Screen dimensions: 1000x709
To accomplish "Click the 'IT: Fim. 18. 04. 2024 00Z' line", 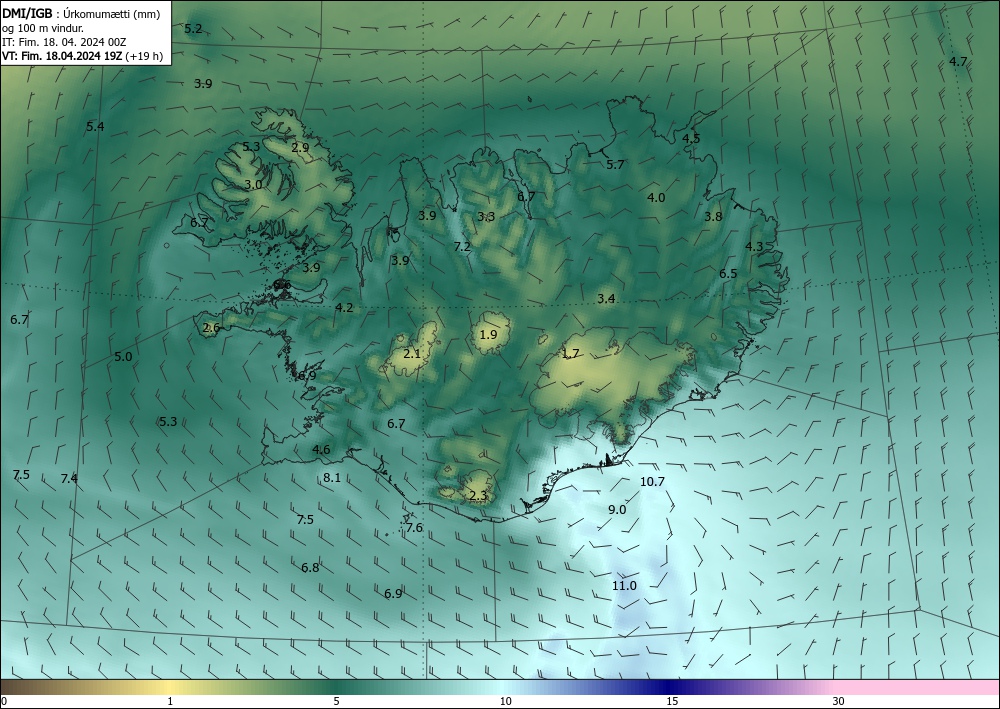I will point(64,42).
